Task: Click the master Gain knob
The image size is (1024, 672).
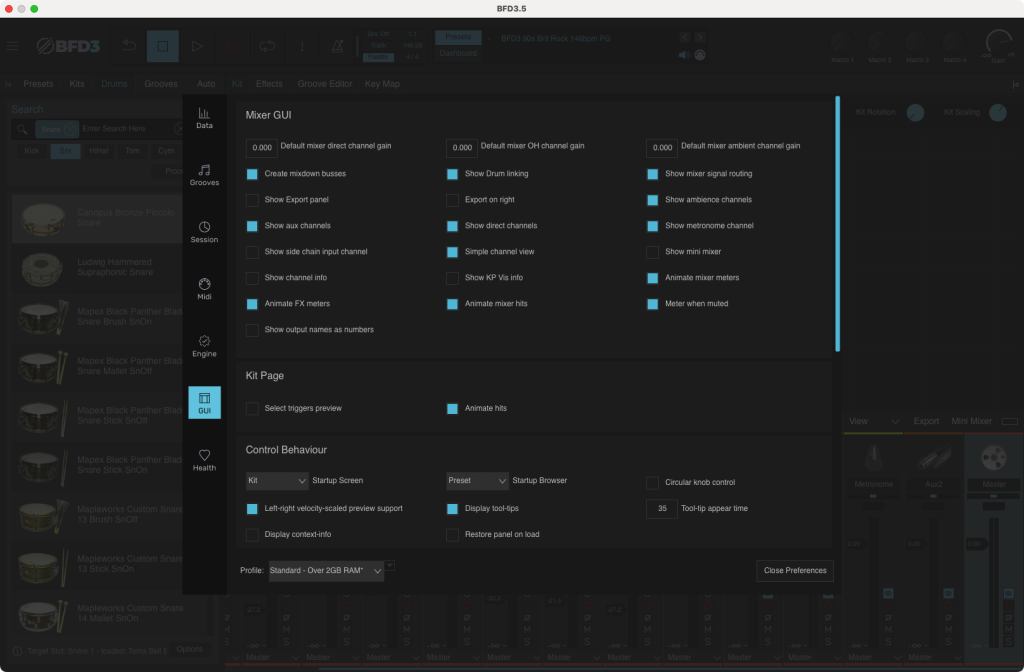Action: tap(999, 43)
